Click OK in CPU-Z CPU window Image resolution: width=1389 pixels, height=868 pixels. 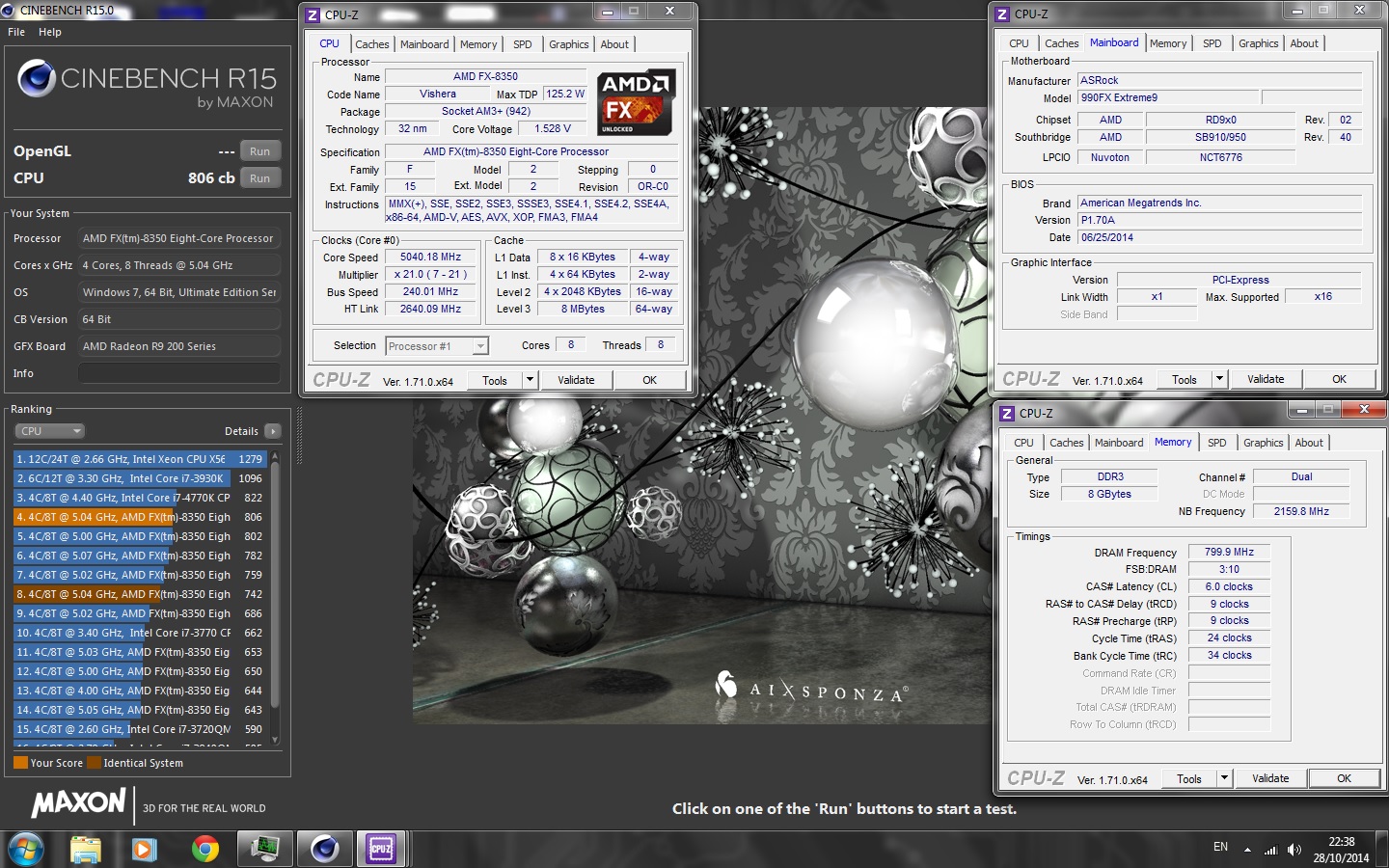[x=650, y=380]
